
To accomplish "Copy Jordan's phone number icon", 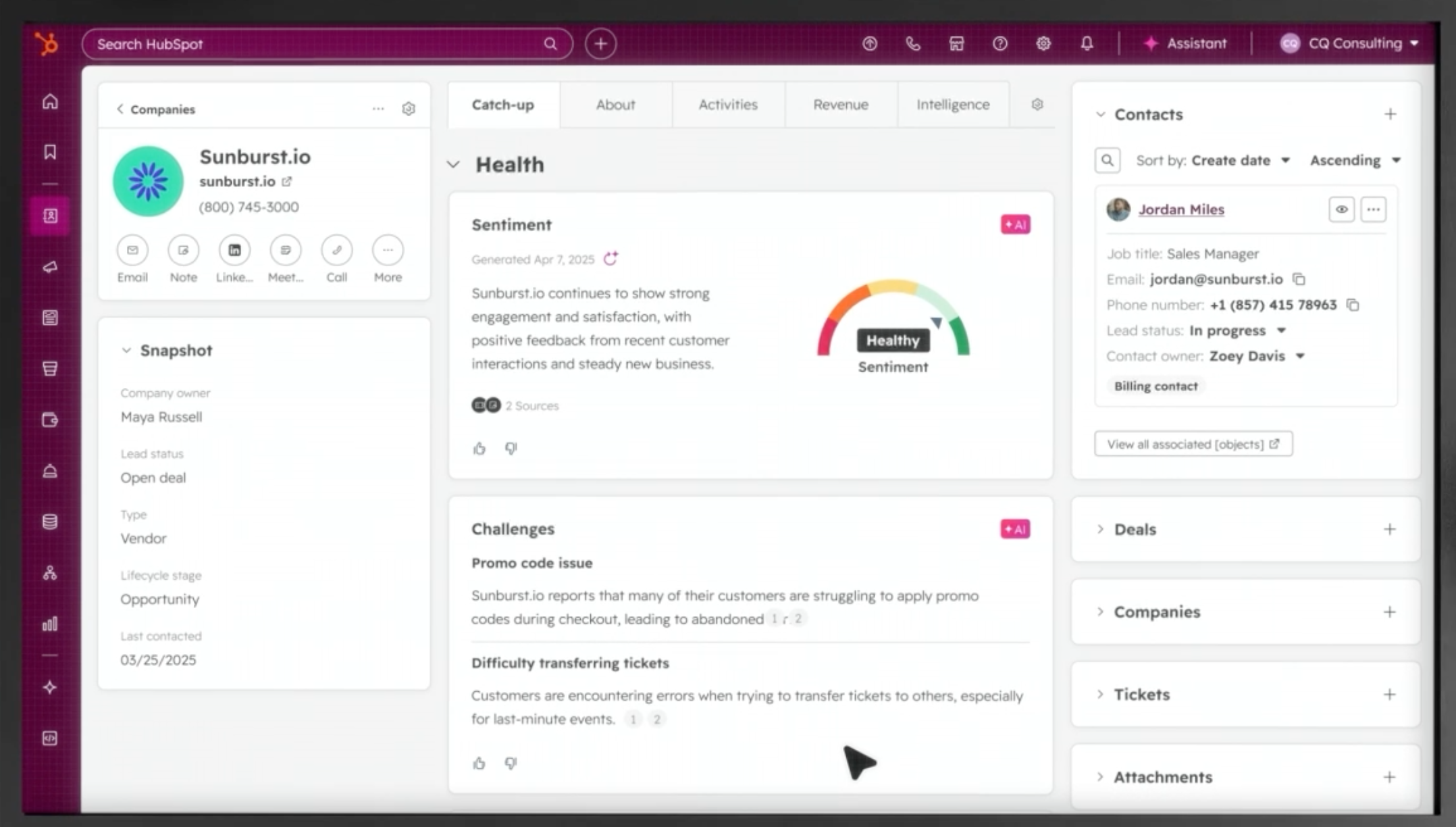I will [x=1352, y=305].
